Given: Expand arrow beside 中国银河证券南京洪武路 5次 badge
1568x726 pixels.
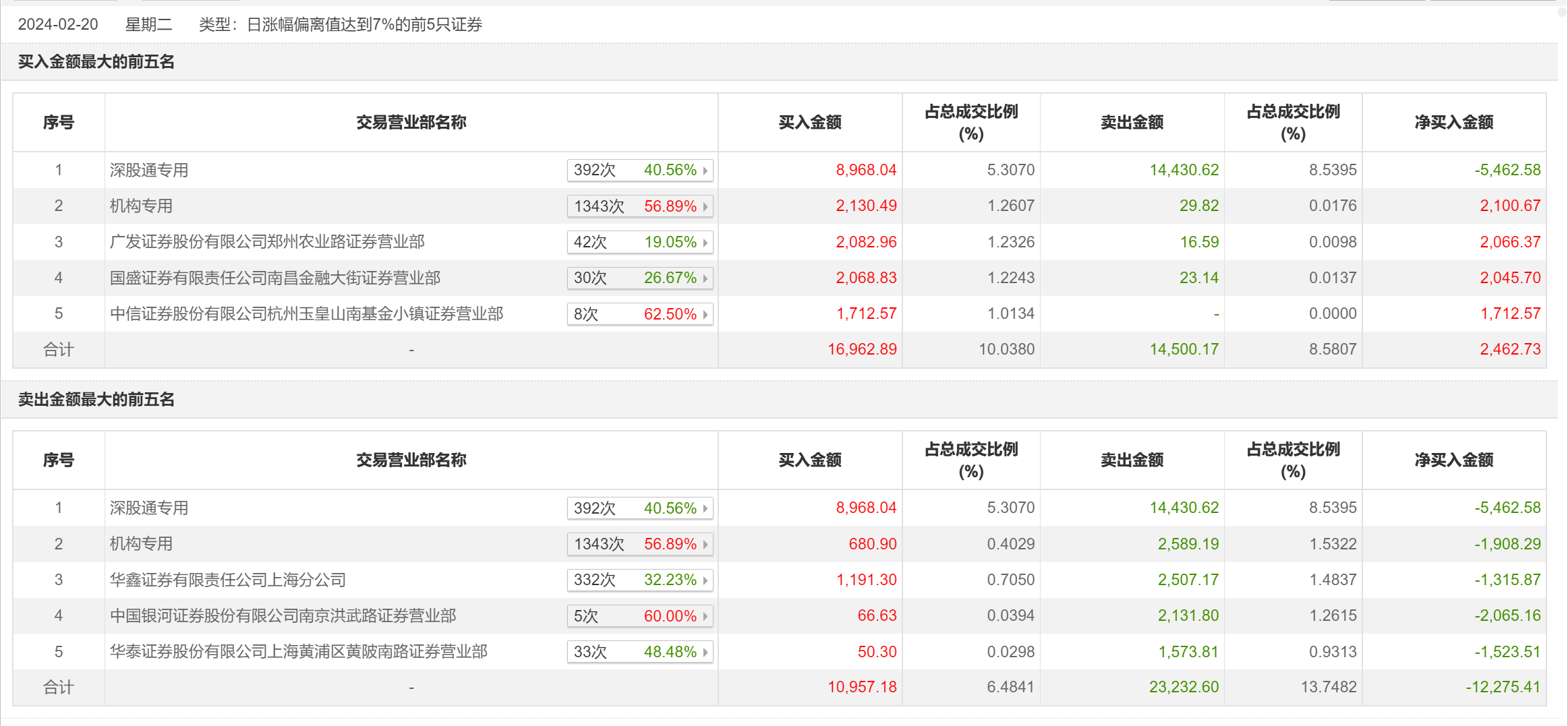Looking at the screenshot, I should pos(705,616).
